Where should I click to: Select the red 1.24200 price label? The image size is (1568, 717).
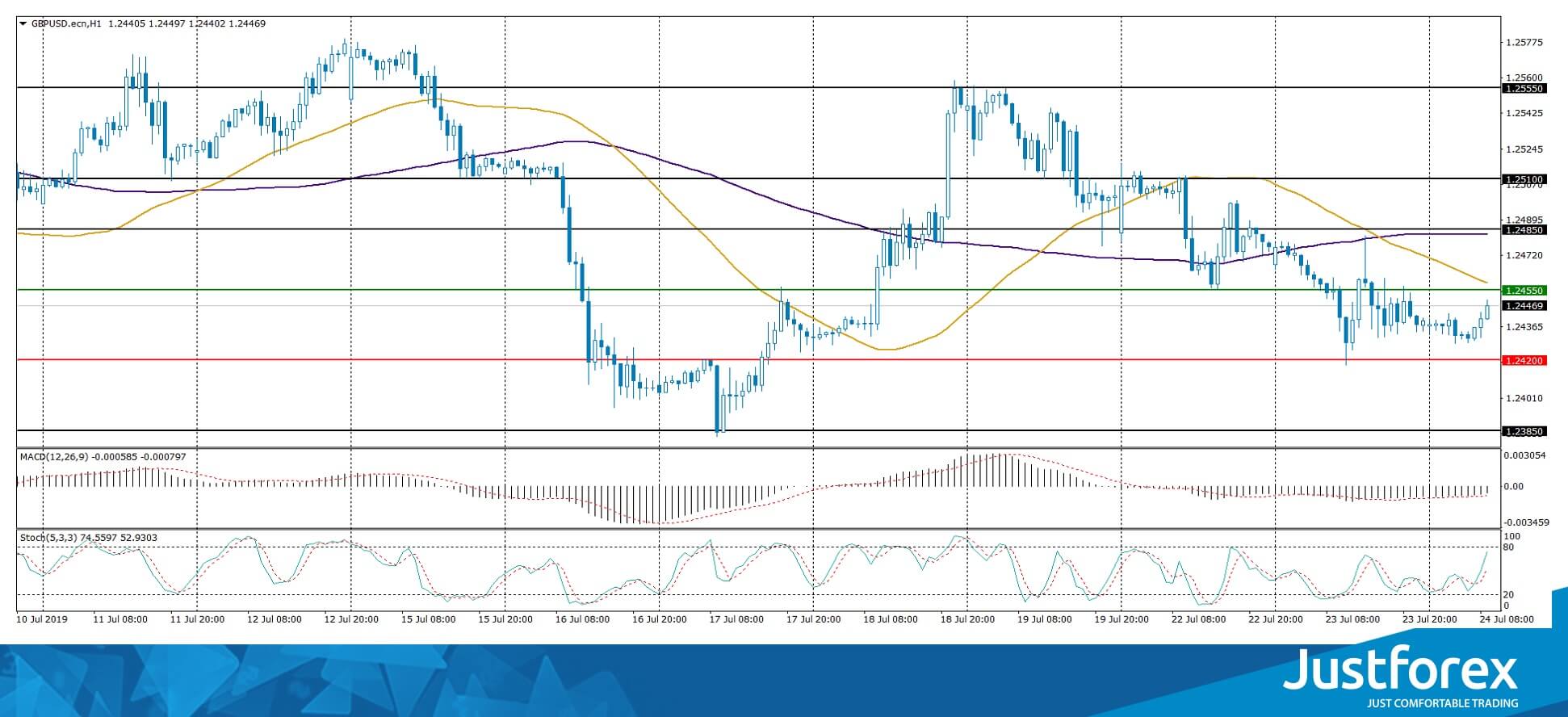[1523, 360]
